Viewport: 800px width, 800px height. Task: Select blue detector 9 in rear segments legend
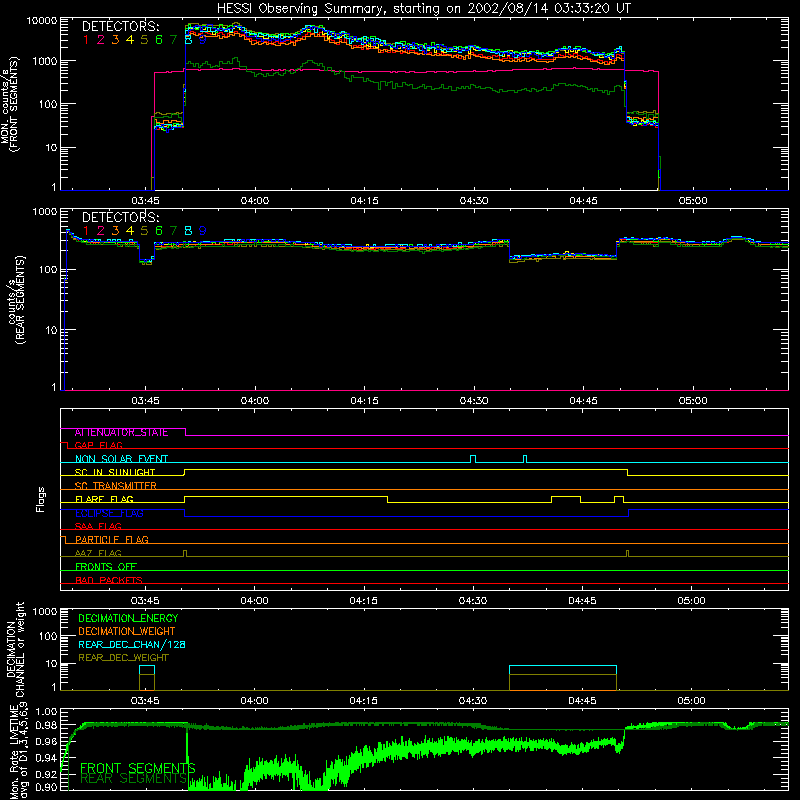(x=203, y=231)
